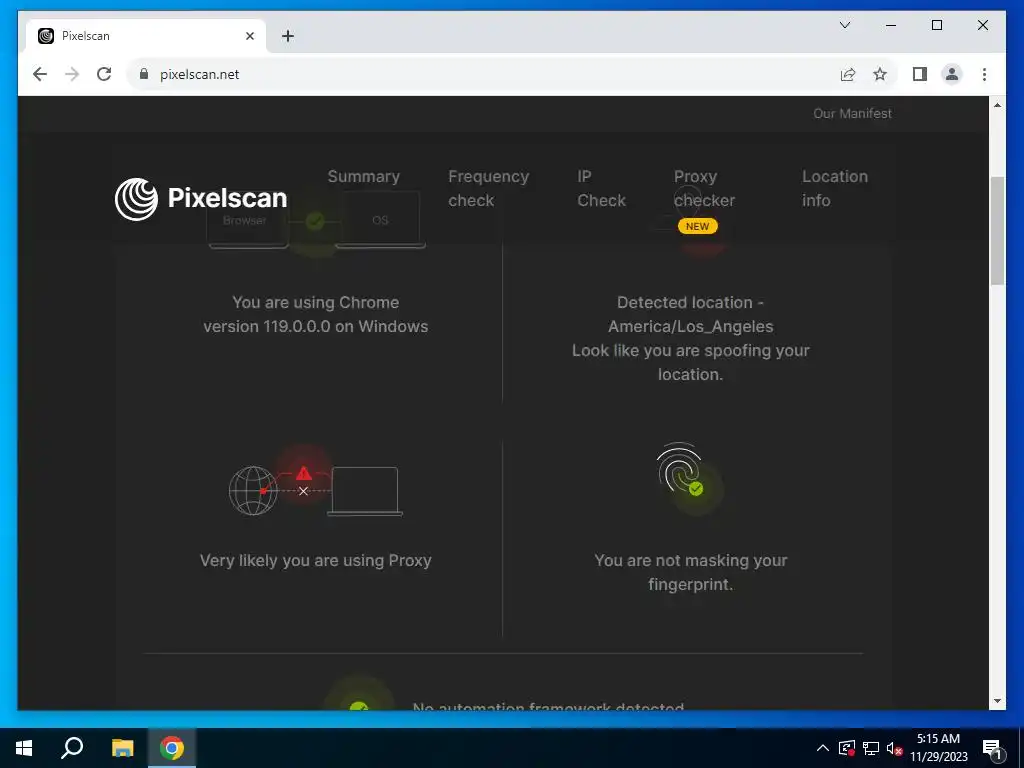1024x768 pixels.
Task: Click the laptop illustration in proxy section
Action: (x=365, y=492)
